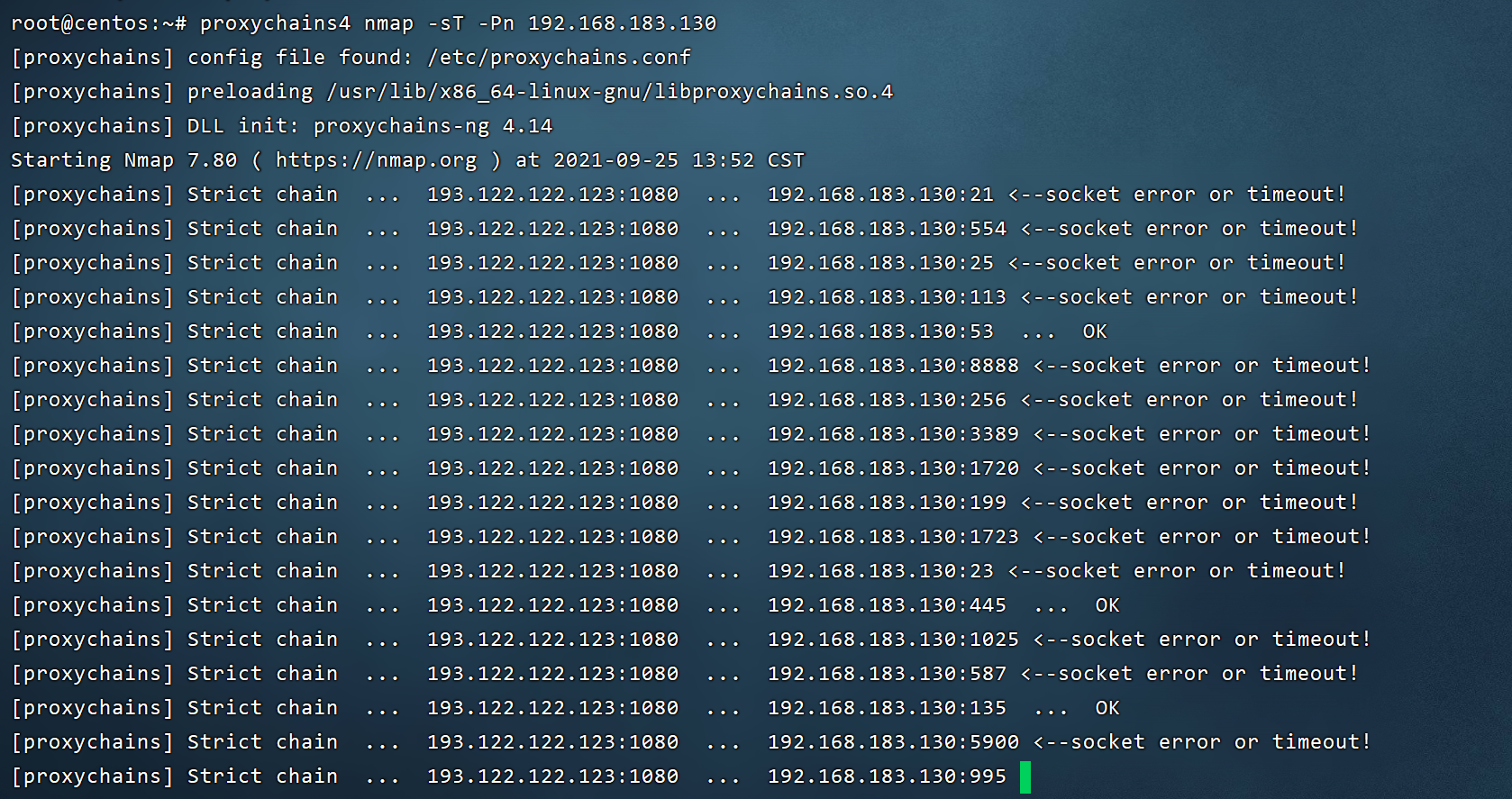Screen dimensions: 1512x799
Task: Click the '[proxychains]' tag on the DLL init line
Action: pyautogui.click(x=92, y=126)
